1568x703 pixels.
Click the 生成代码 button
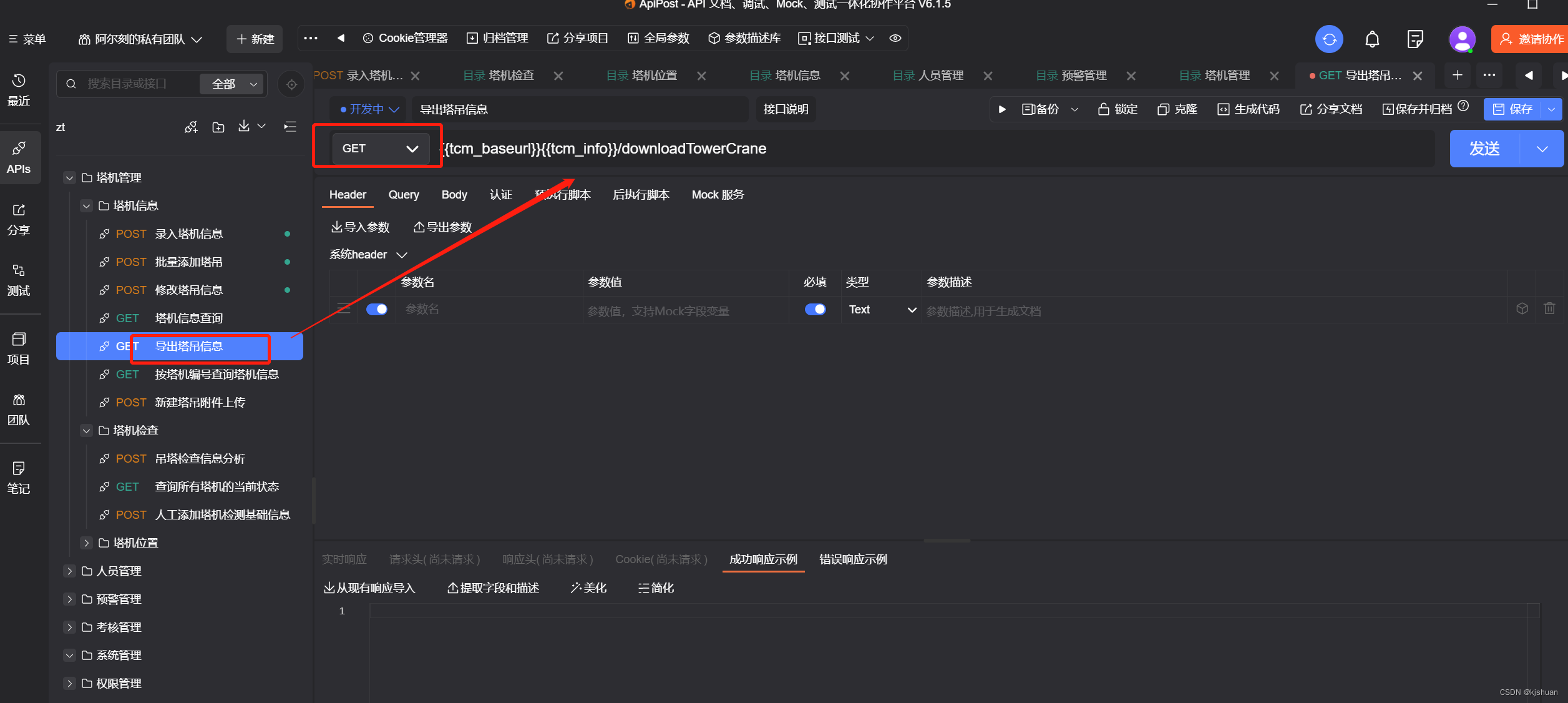pyautogui.click(x=1248, y=109)
